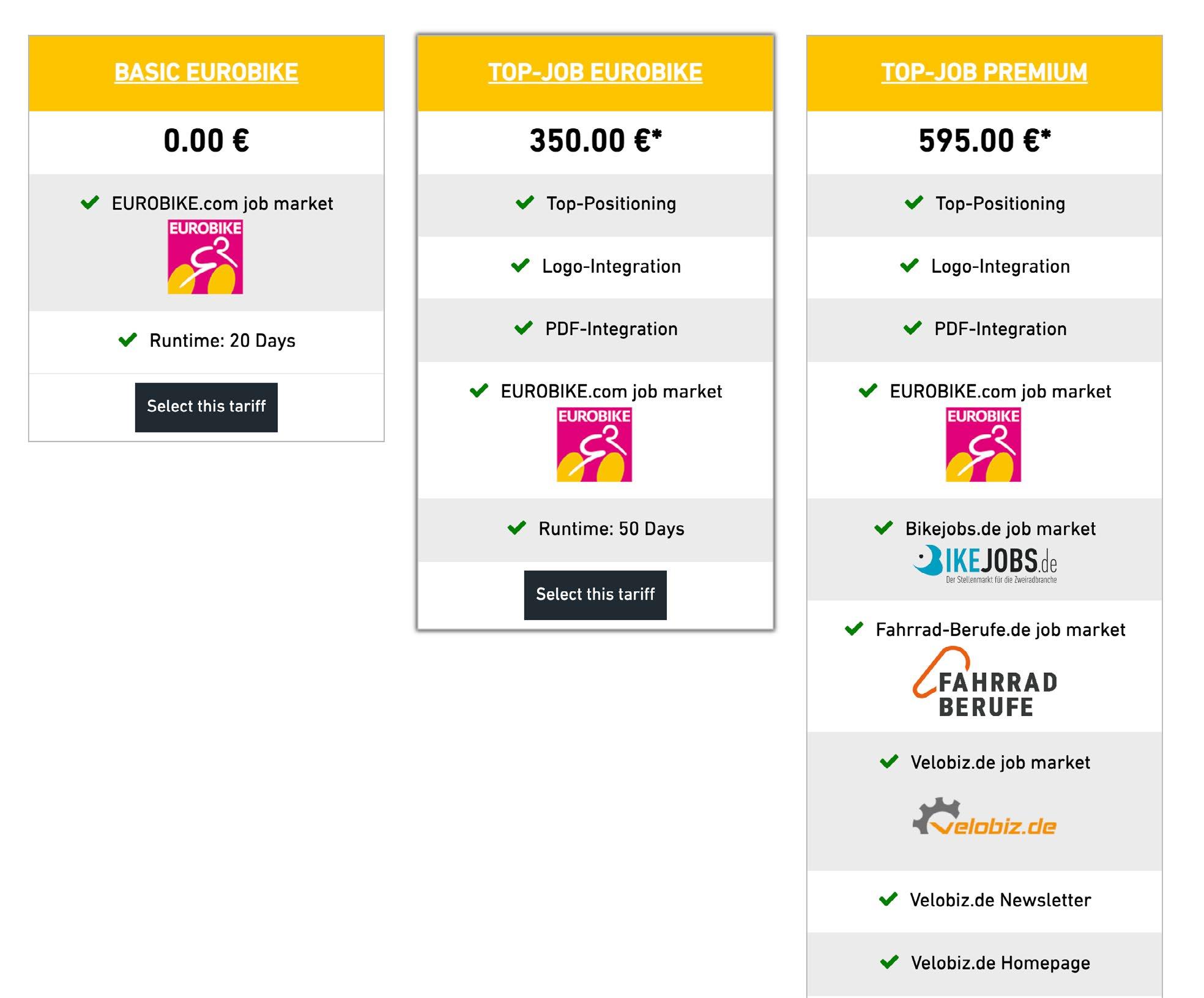Click checkmark beside Premium Top-Positioning
Viewport: 1204px width, 998px height.
click(914, 202)
